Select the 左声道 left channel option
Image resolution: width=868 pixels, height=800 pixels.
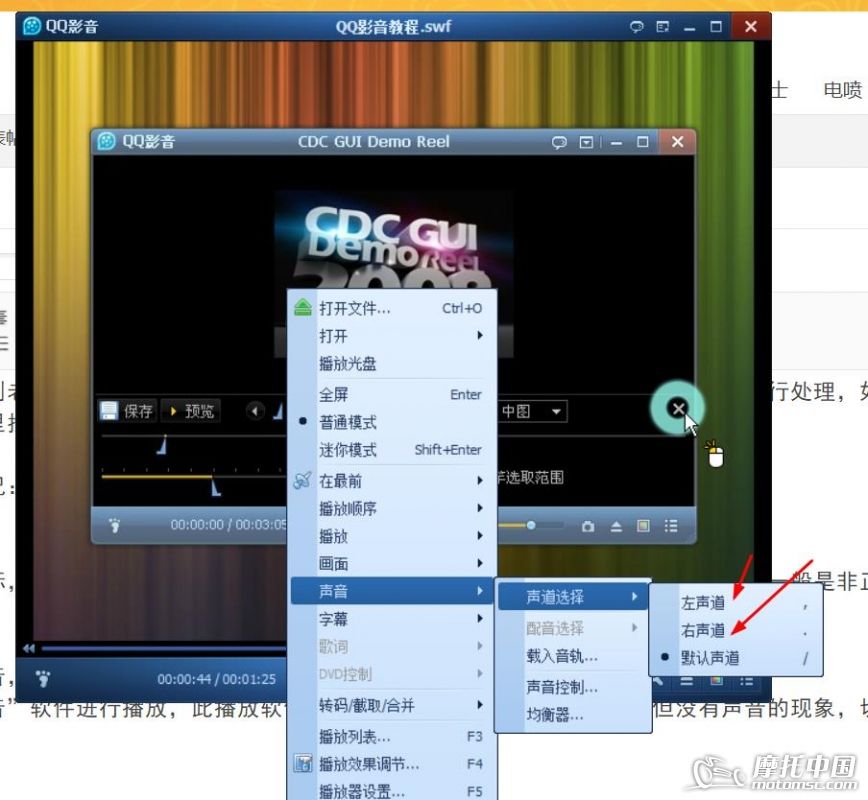point(736,603)
